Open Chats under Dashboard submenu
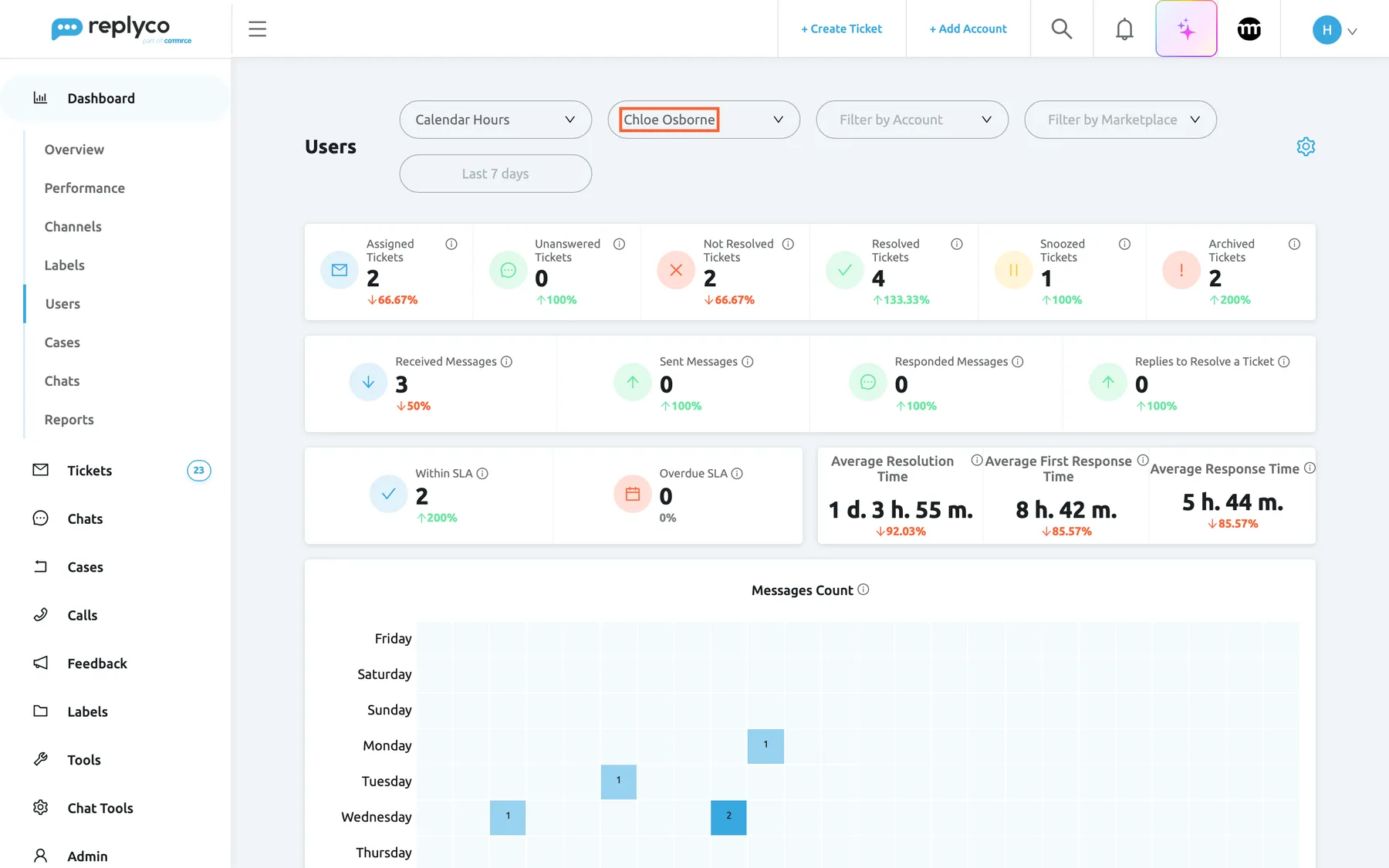Image resolution: width=1389 pixels, height=868 pixels. pos(63,381)
